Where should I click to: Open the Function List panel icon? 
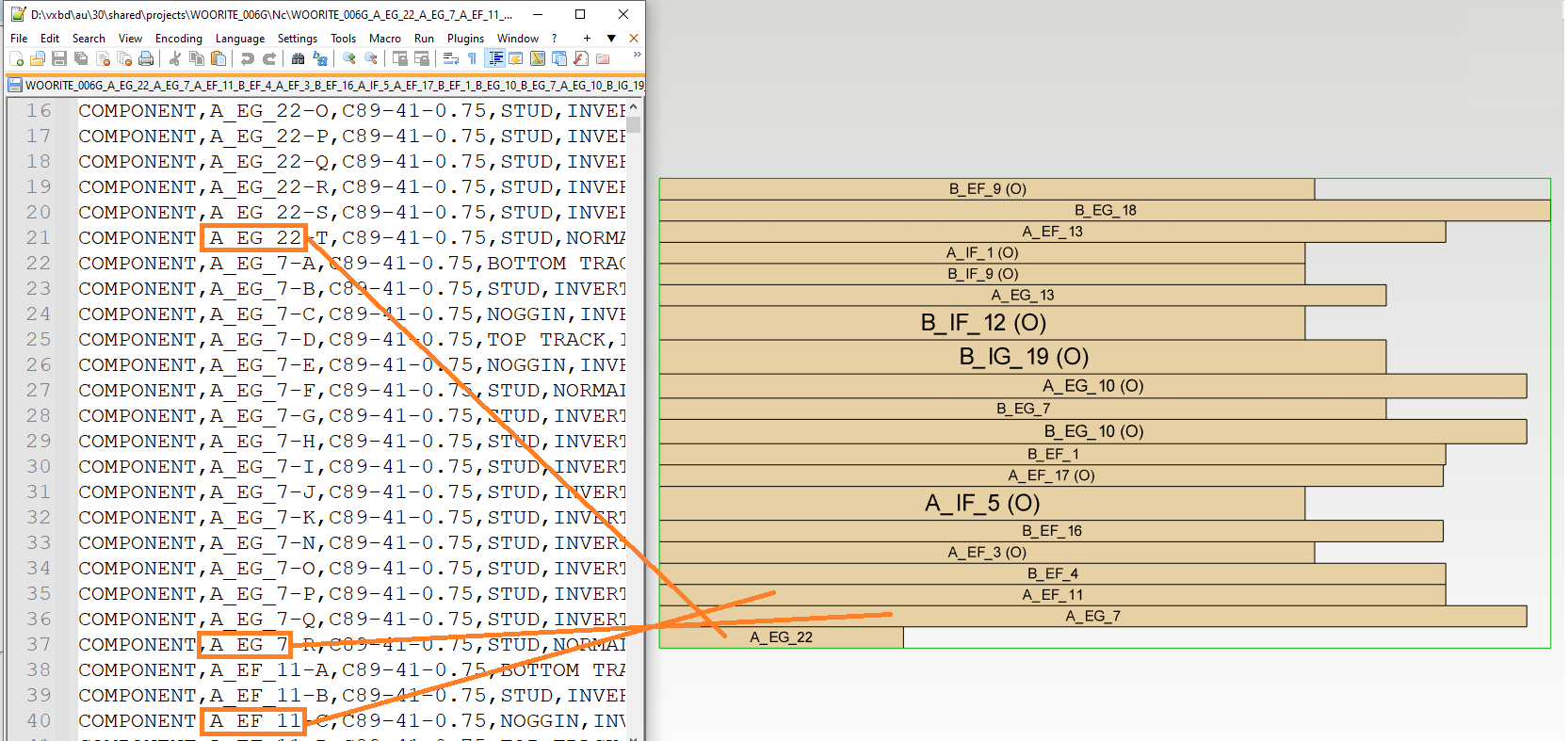(x=581, y=59)
